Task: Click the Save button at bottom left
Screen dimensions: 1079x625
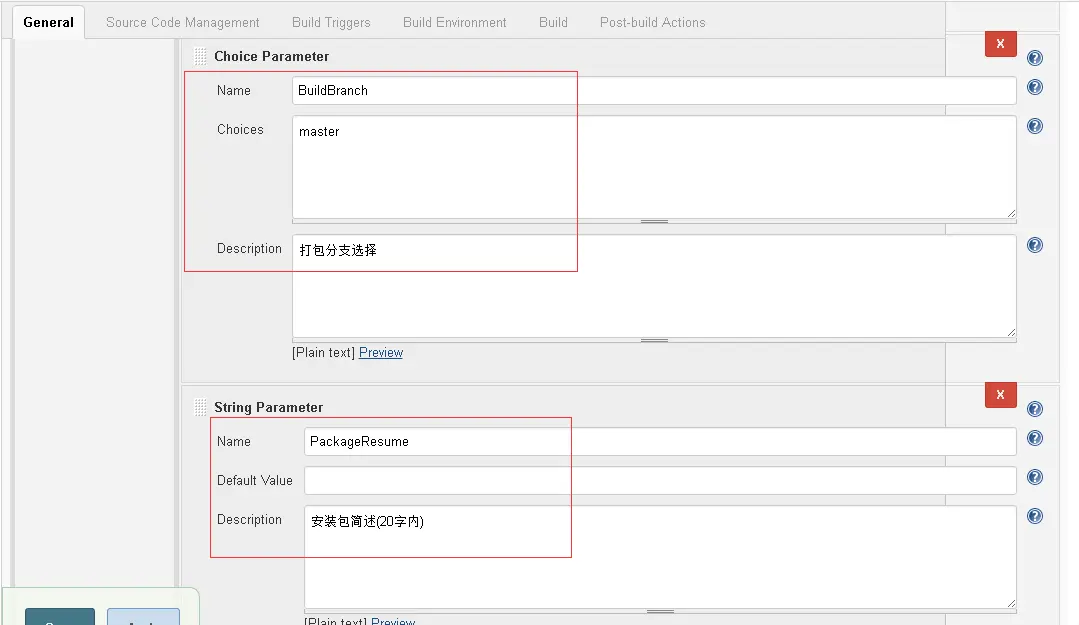Action: coord(59,618)
